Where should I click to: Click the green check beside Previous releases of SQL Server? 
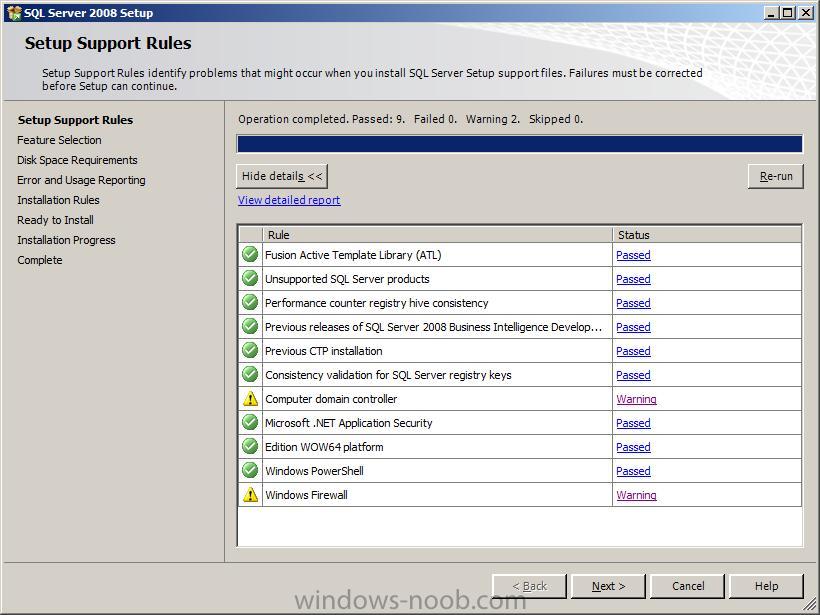[250, 327]
